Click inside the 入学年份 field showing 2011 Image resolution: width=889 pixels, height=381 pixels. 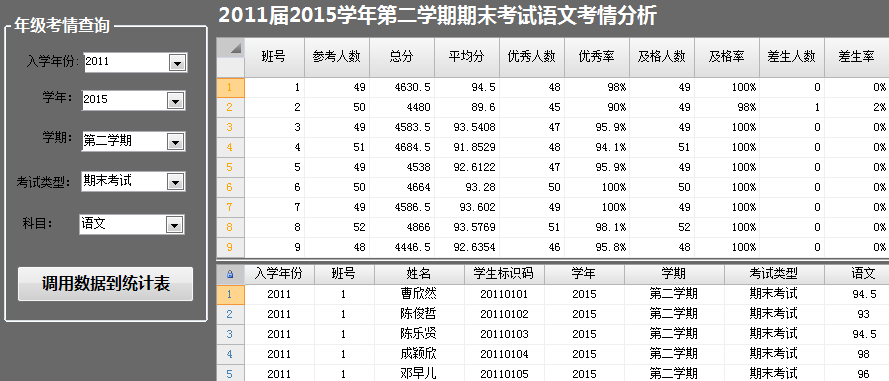point(126,63)
